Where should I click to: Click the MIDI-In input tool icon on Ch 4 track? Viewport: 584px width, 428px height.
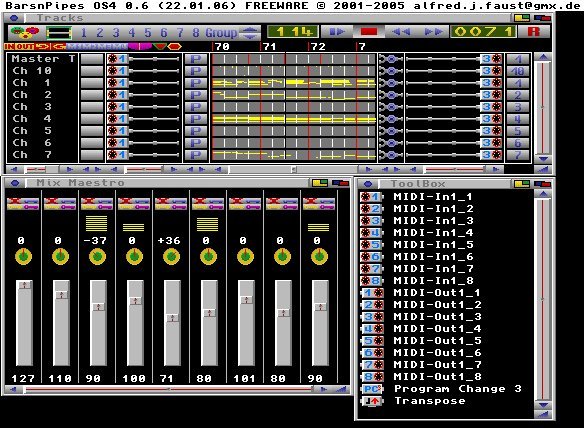coord(117,119)
